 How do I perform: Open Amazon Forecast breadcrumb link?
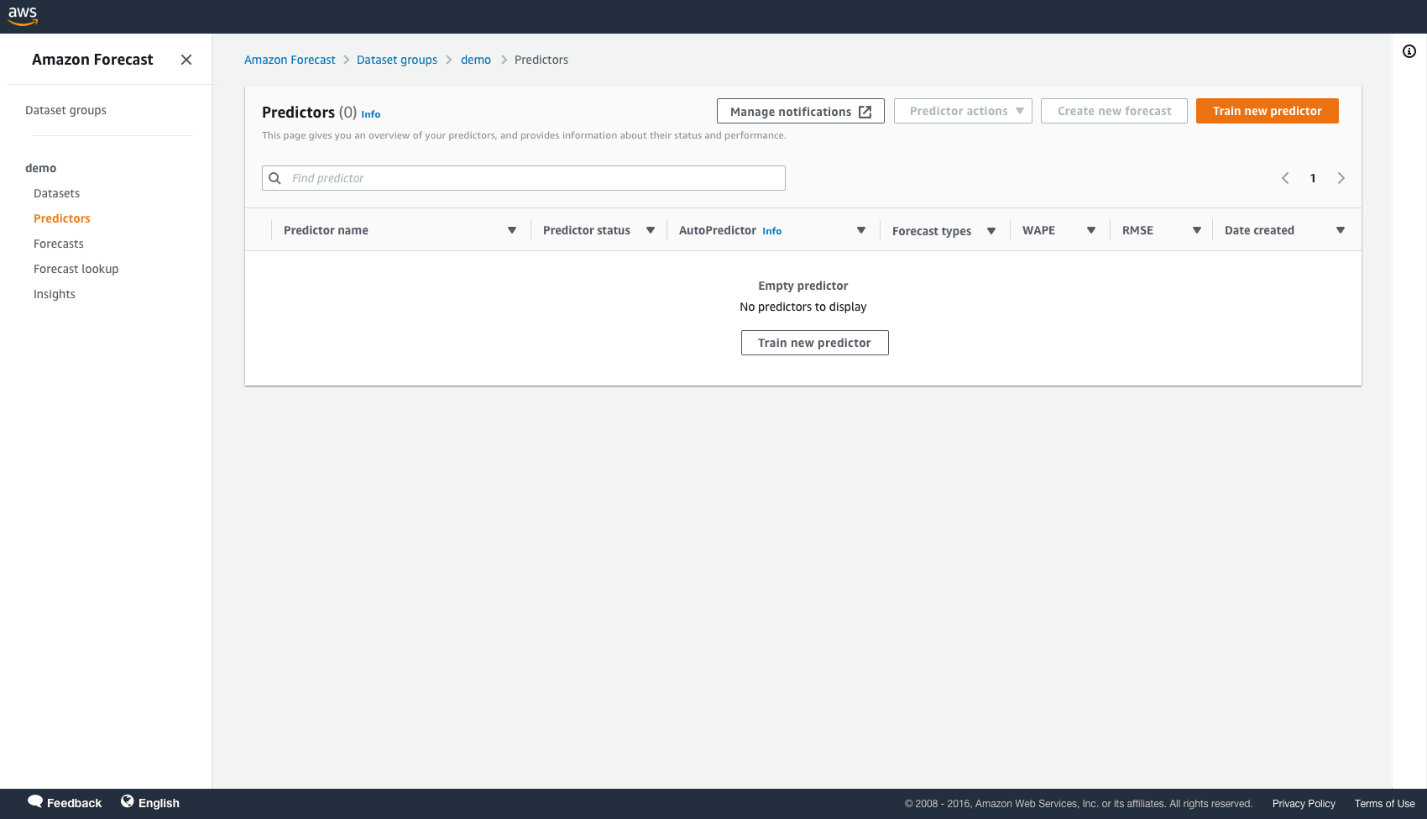[x=290, y=60]
